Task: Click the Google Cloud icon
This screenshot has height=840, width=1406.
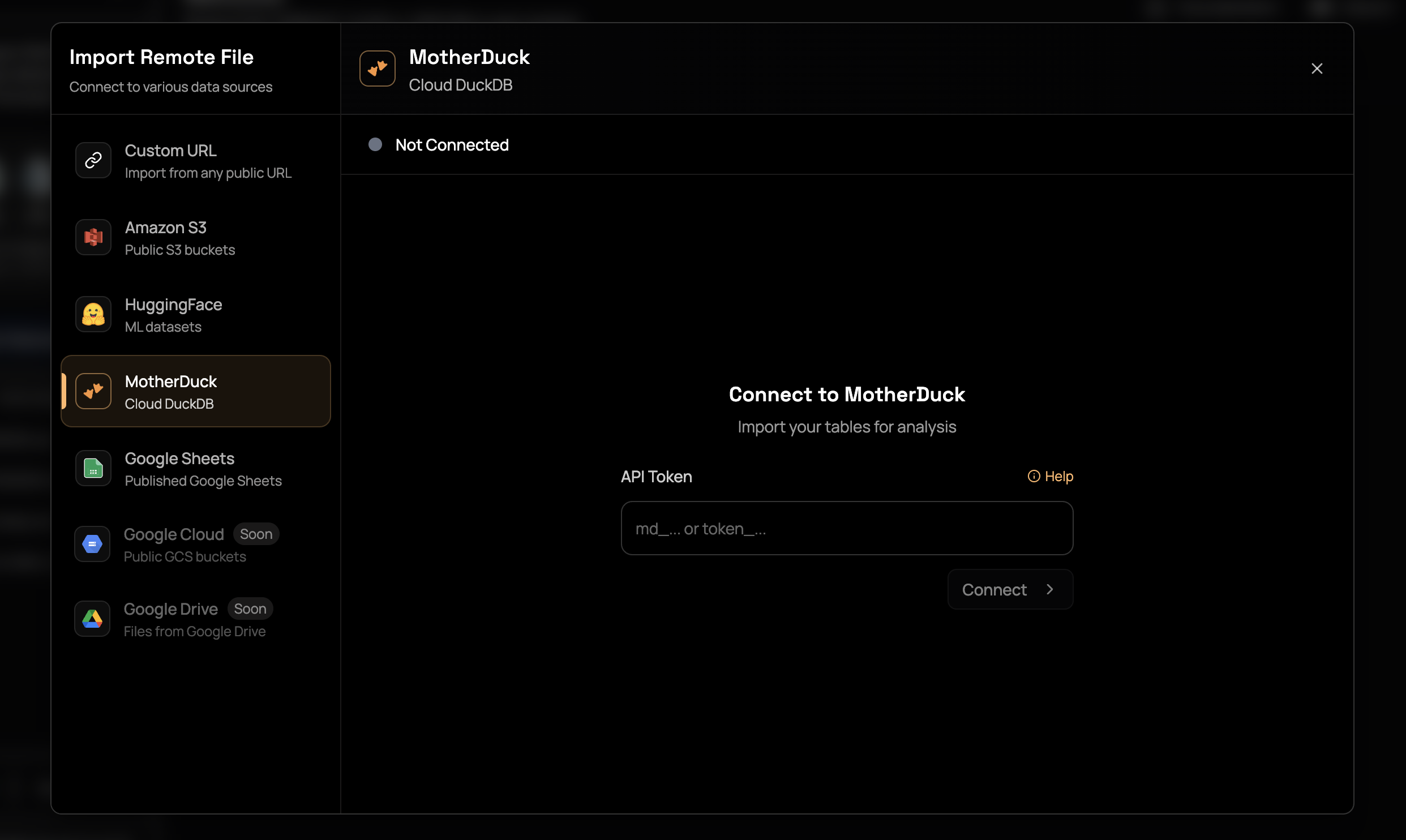Action: [x=92, y=544]
